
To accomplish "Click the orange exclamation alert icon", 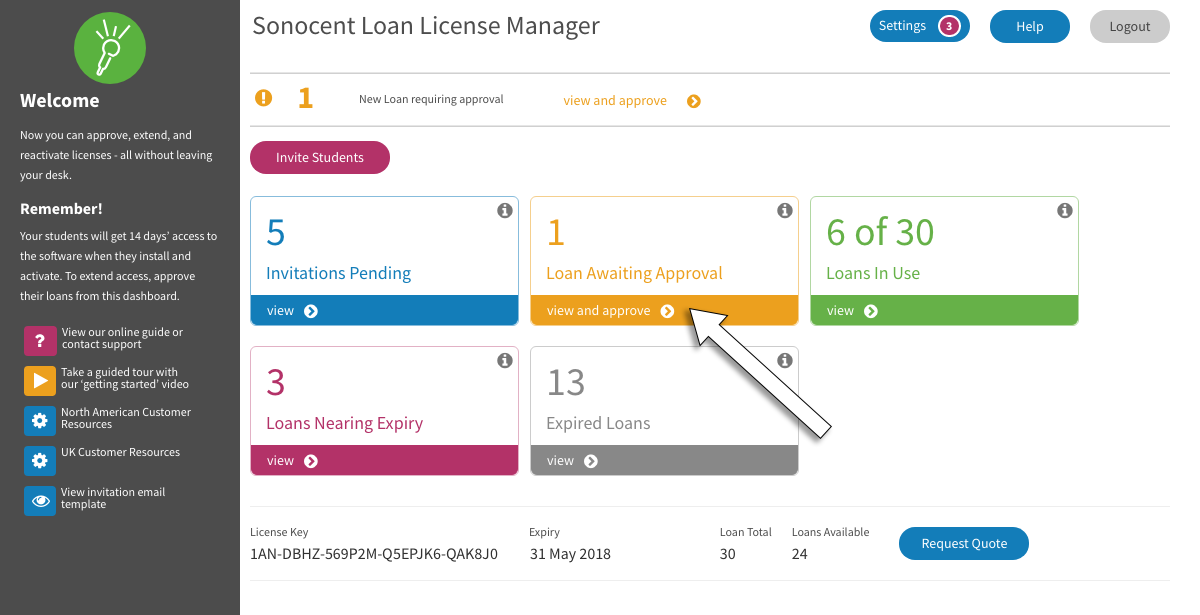I will [x=263, y=98].
